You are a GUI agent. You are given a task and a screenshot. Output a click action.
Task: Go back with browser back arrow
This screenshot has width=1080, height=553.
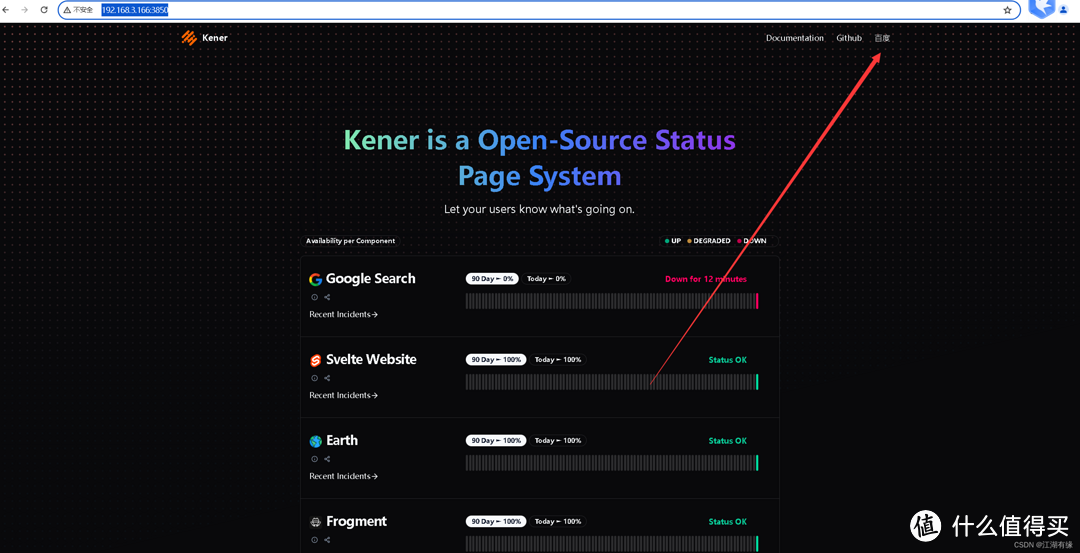tap(7, 10)
